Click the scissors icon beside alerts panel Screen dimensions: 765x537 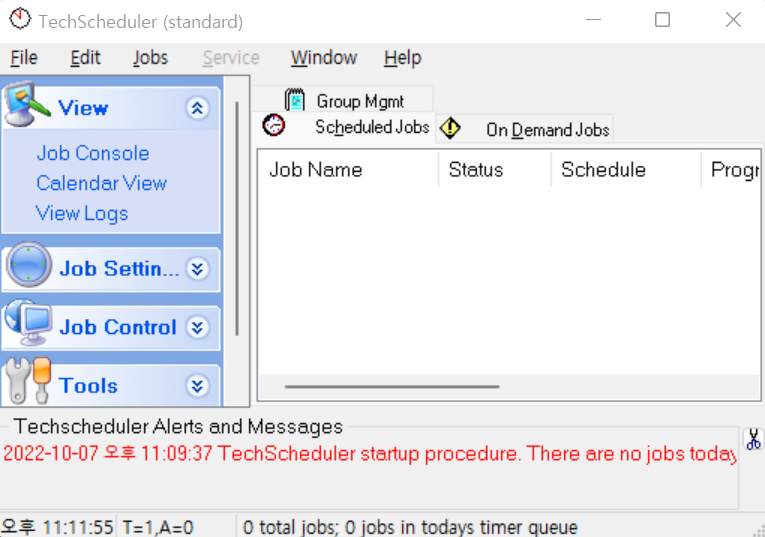753,439
